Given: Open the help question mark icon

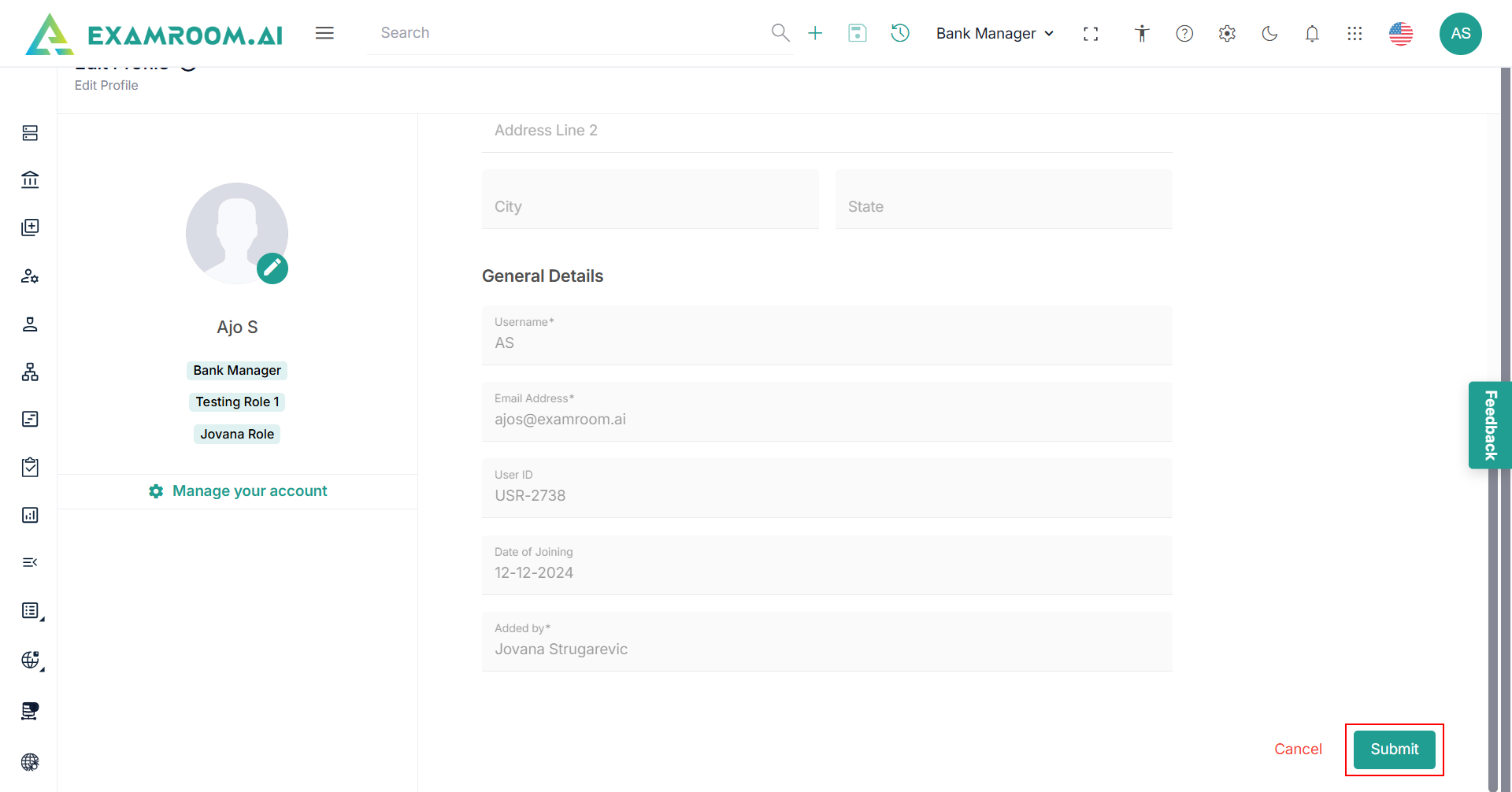Looking at the screenshot, I should coord(1184,33).
